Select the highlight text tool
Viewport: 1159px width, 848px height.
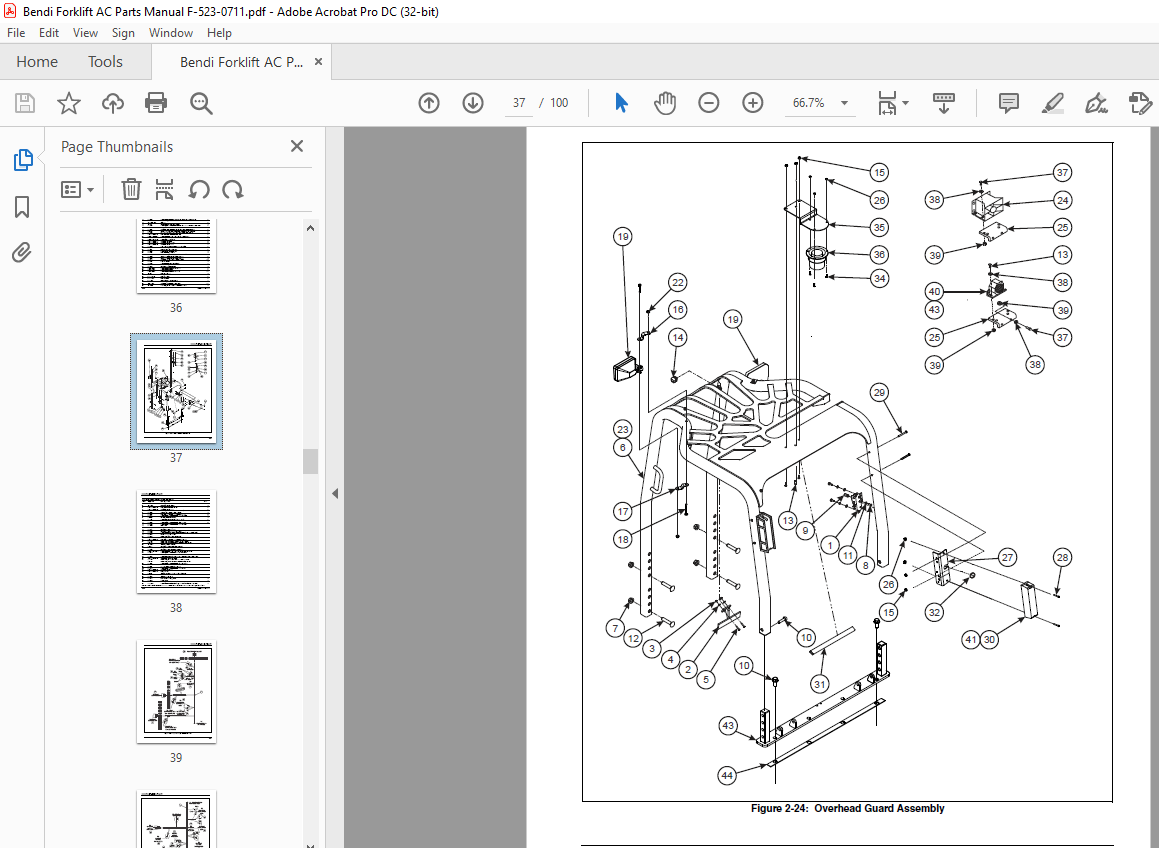click(x=1053, y=103)
